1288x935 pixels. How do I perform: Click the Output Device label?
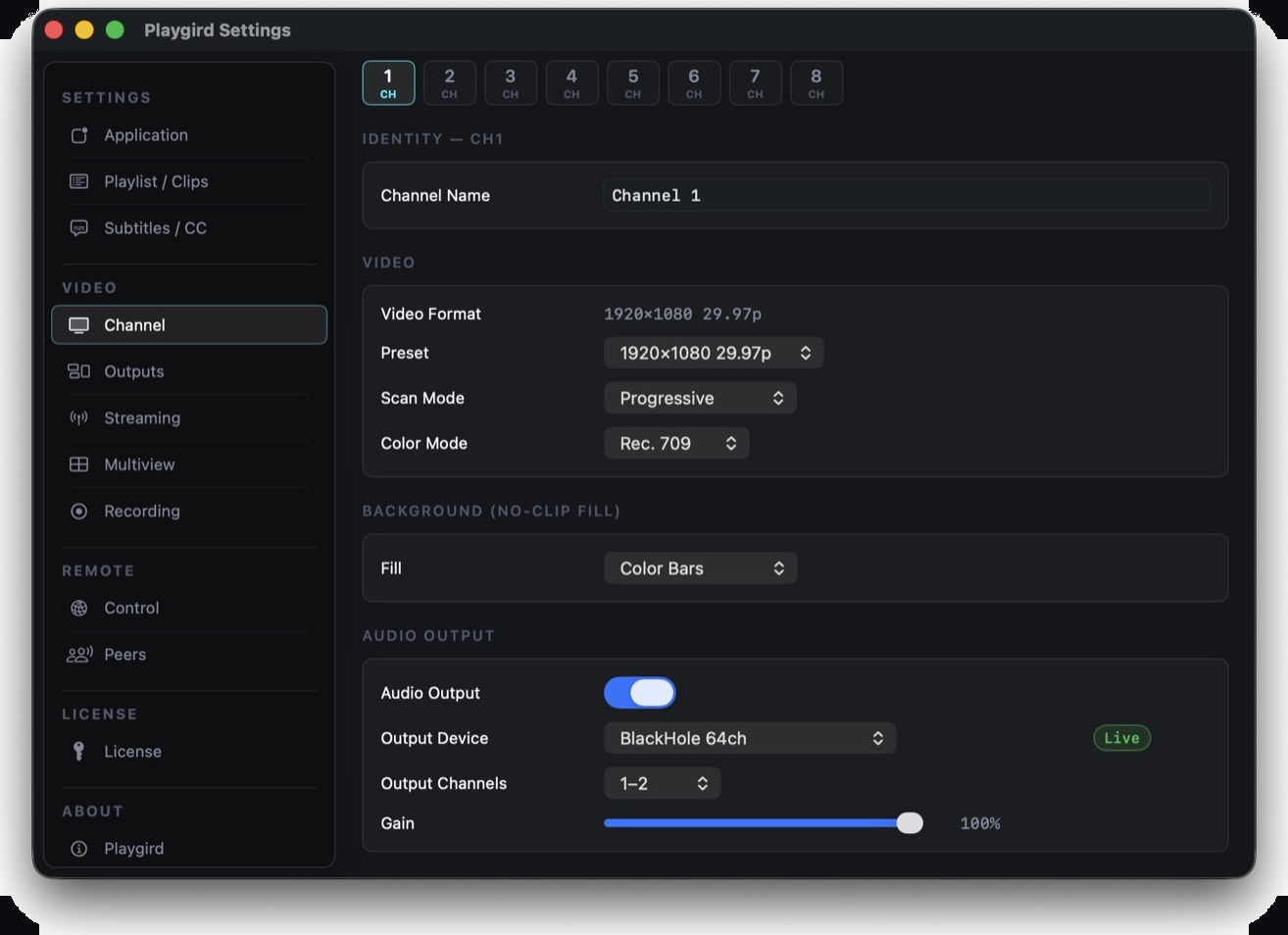[434, 738]
